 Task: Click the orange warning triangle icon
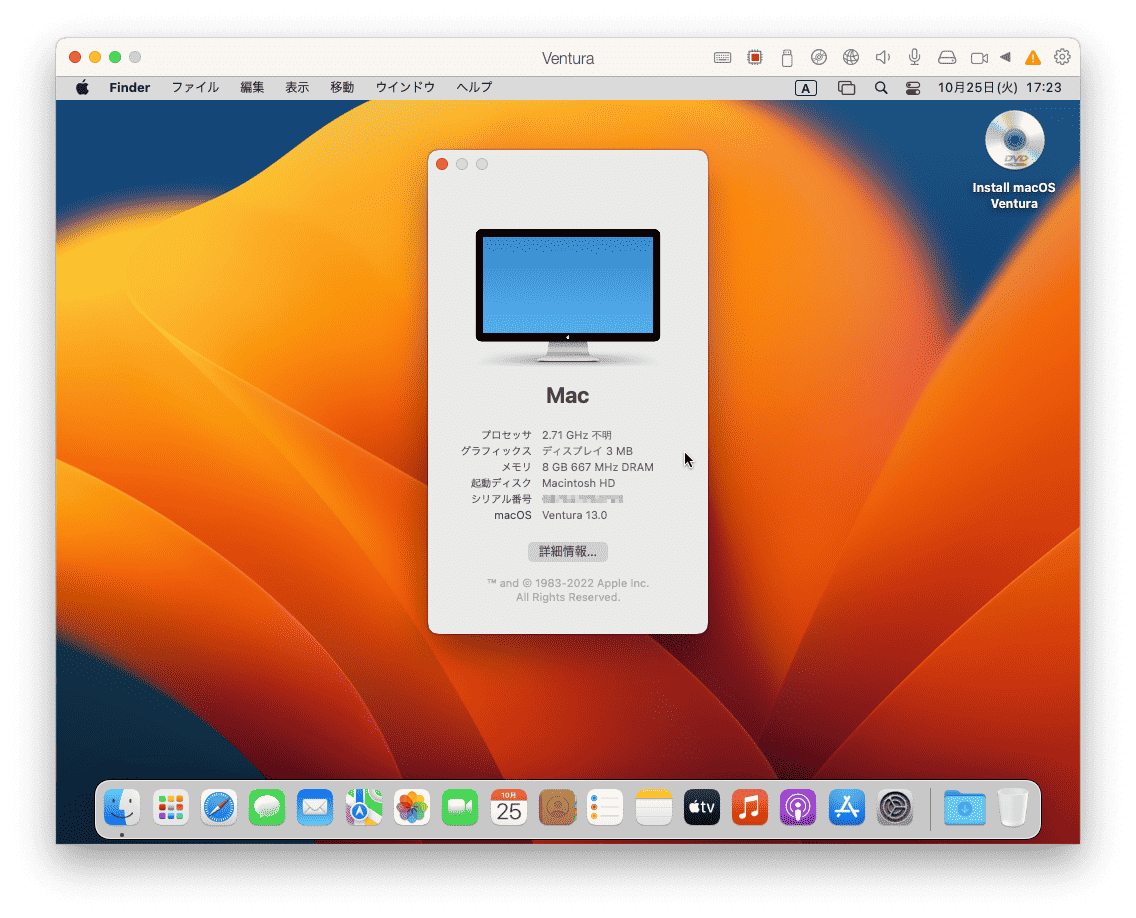(x=1032, y=58)
